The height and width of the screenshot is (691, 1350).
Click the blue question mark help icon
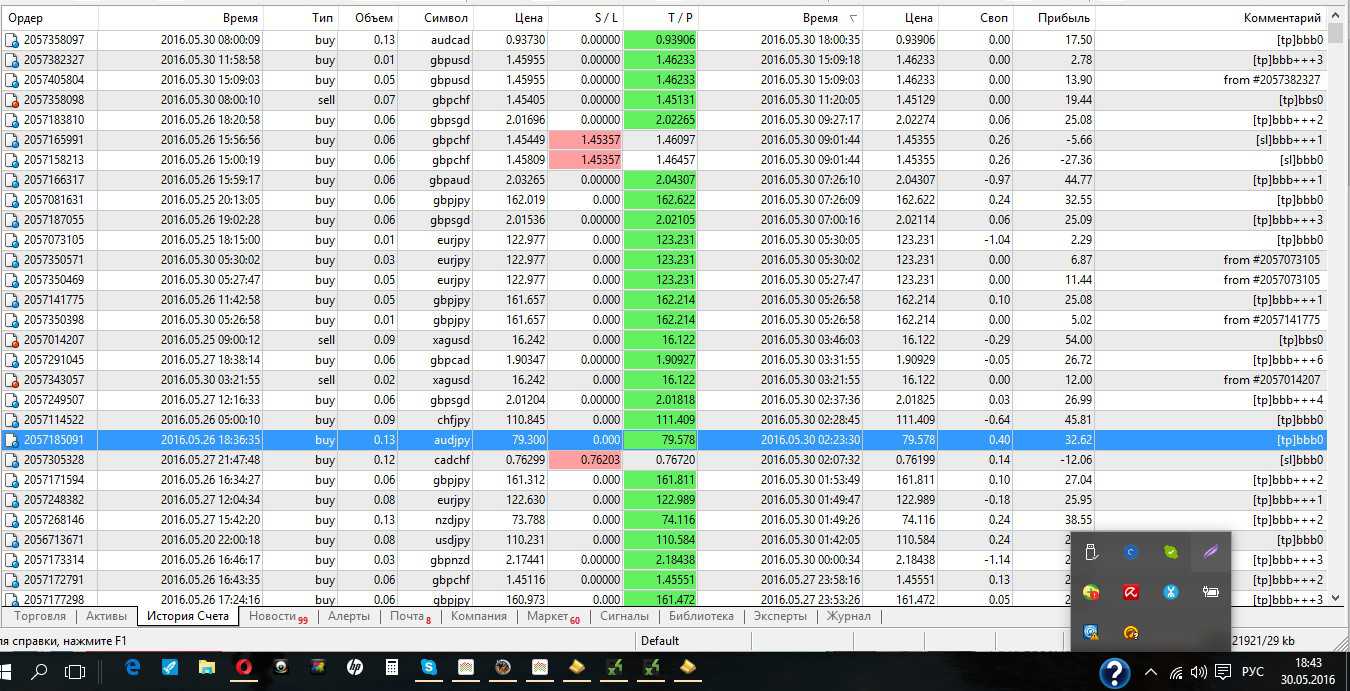click(x=1114, y=673)
